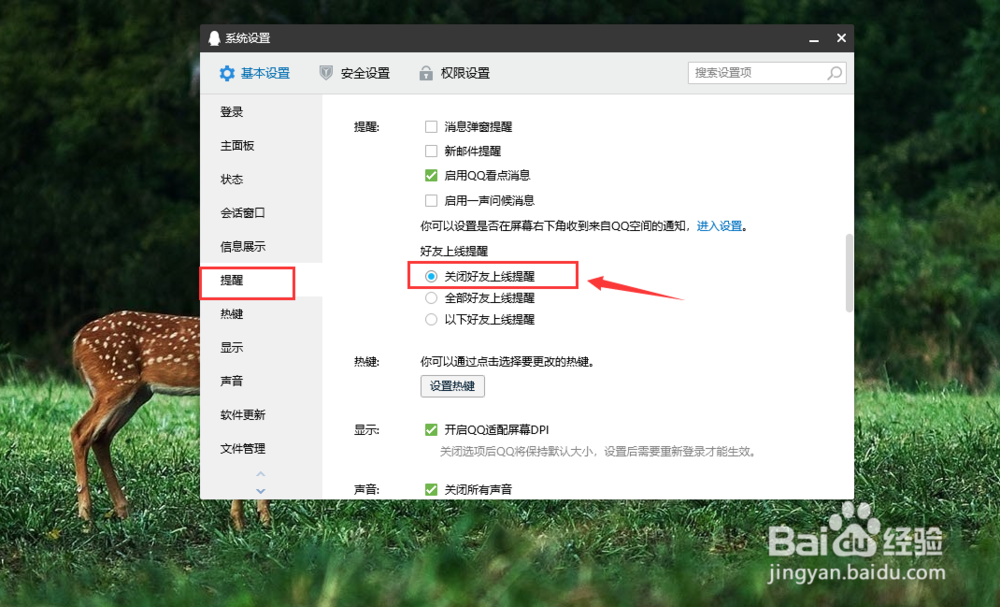The height and width of the screenshot is (607, 1000).
Task: Click the 你可以通过点击选择要更改的热键 text
Action: (x=507, y=362)
